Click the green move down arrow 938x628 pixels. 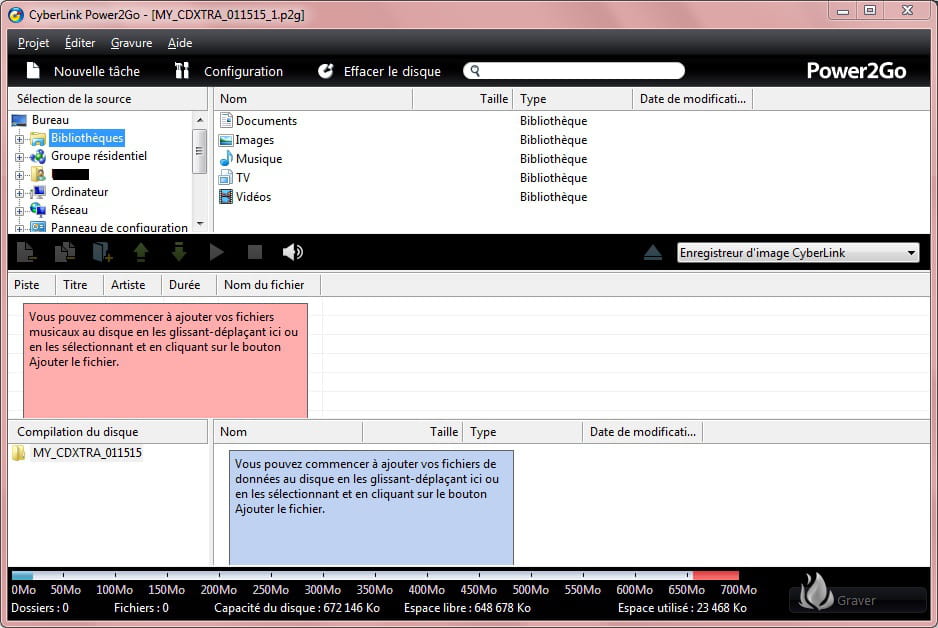point(179,252)
